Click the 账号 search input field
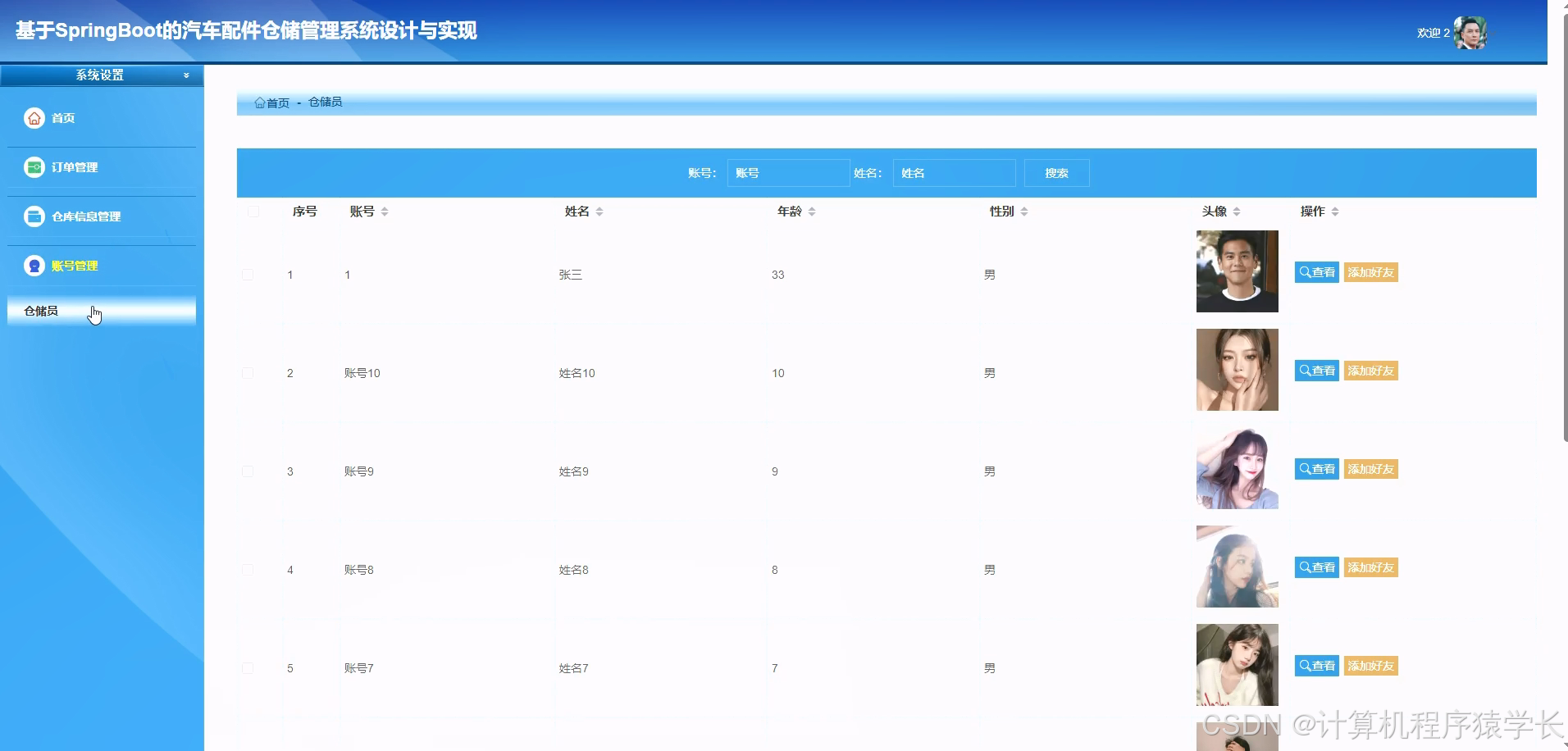Image resolution: width=1568 pixels, height=751 pixels. [x=788, y=173]
